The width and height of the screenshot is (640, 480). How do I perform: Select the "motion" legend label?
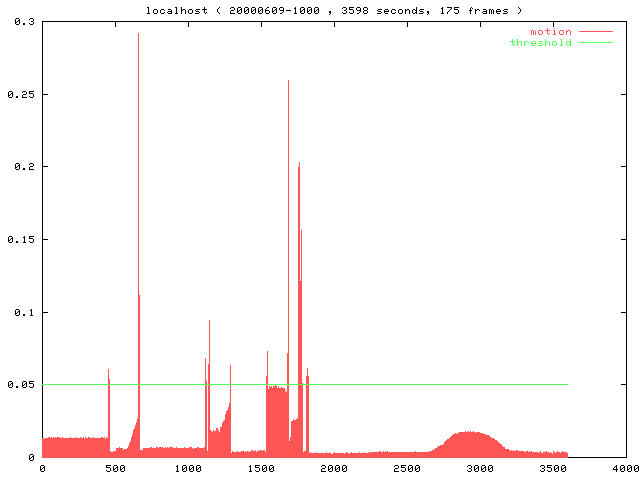(551, 32)
